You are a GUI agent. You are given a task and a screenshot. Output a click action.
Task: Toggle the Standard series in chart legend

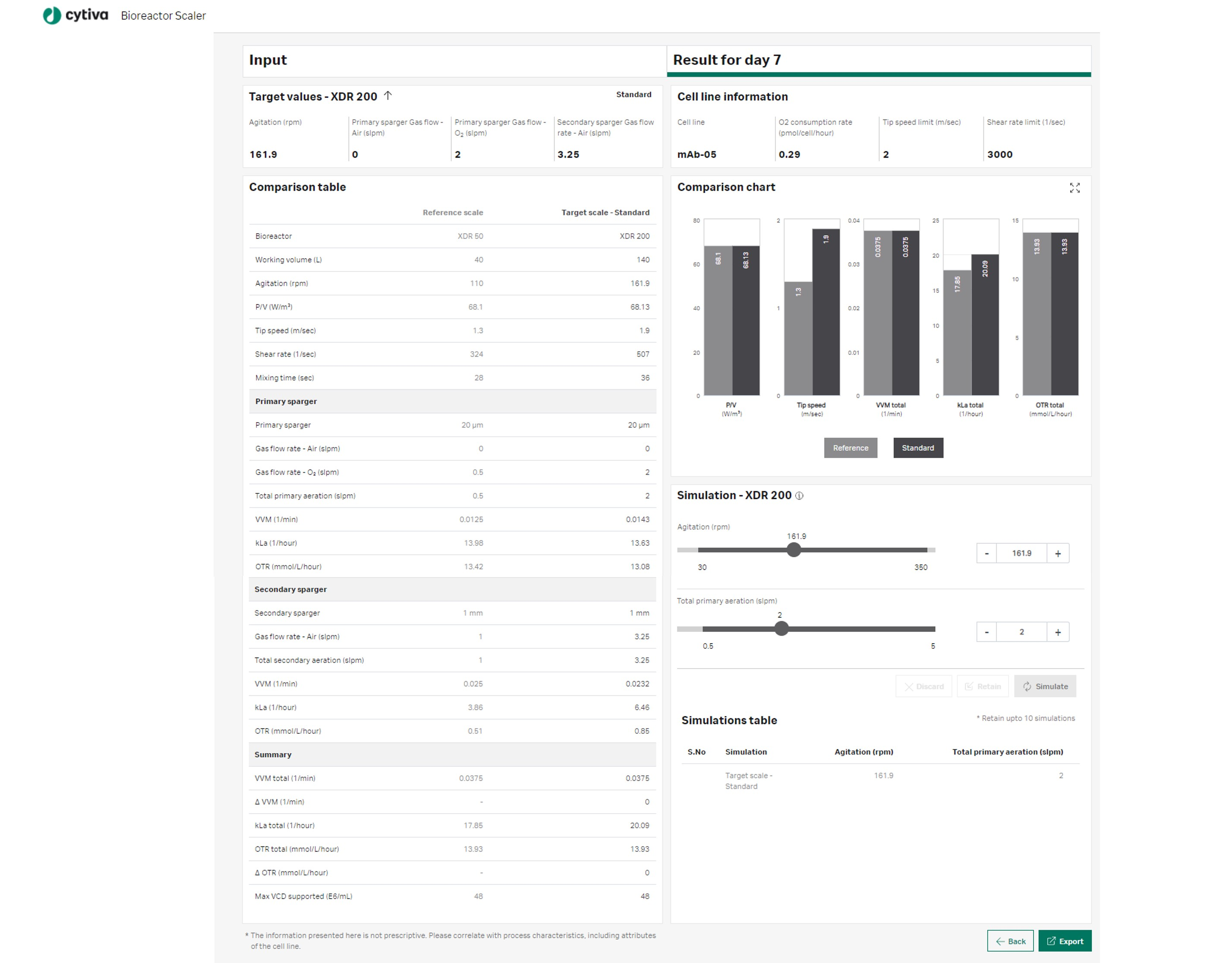pos(917,447)
